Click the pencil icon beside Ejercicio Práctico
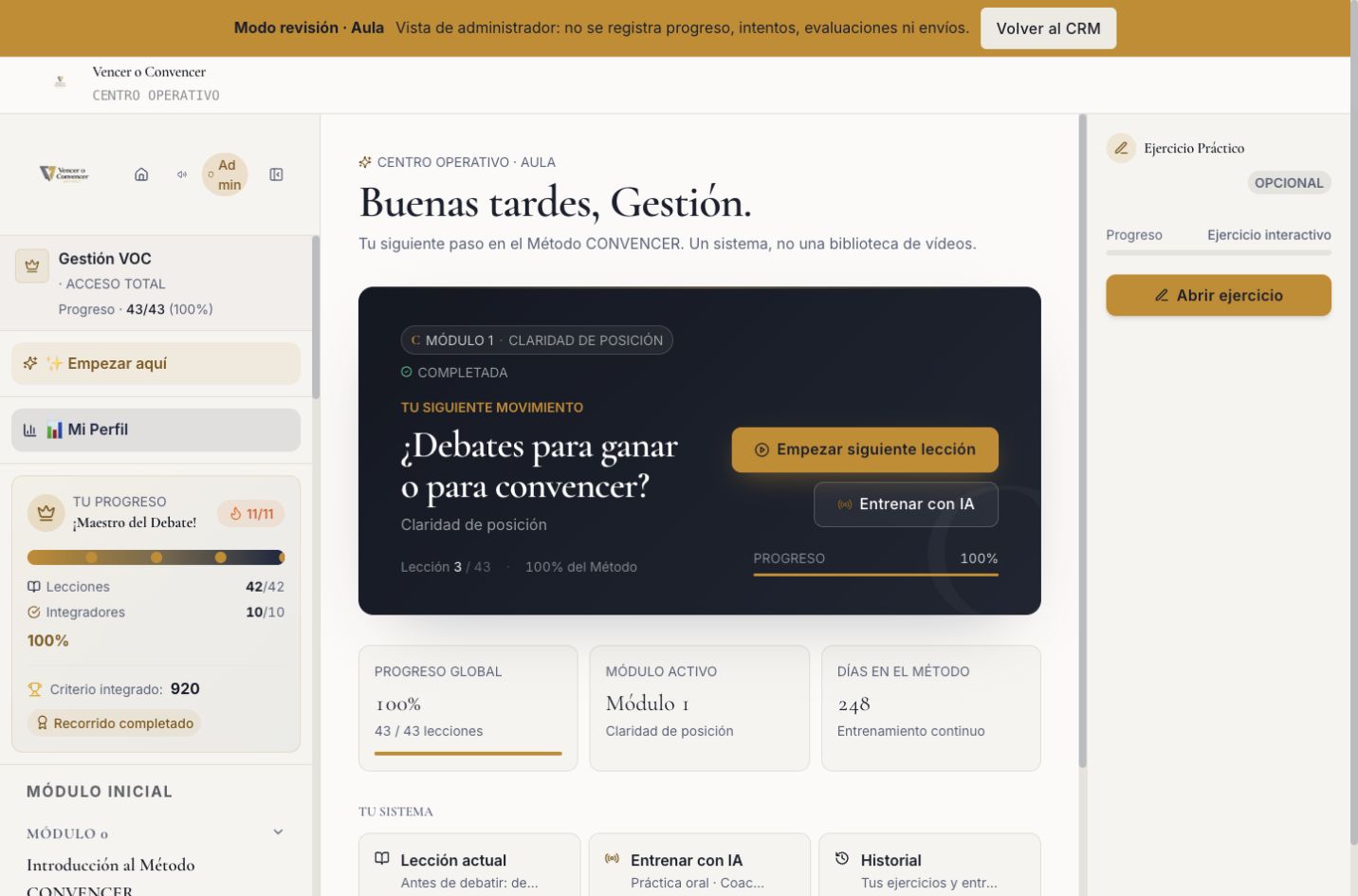Image resolution: width=1358 pixels, height=896 pixels. click(x=1121, y=148)
